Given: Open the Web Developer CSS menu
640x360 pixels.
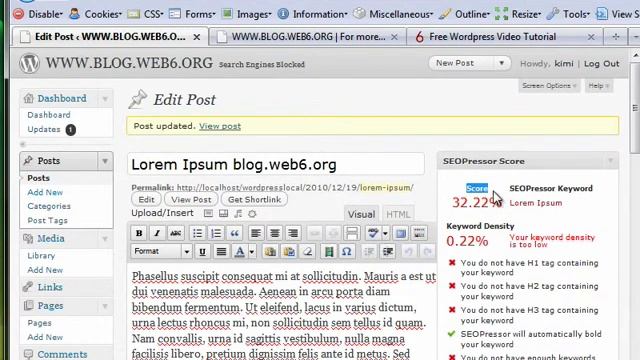Looking at the screenshot, I should pyautogui.click(x=146, y=14).
